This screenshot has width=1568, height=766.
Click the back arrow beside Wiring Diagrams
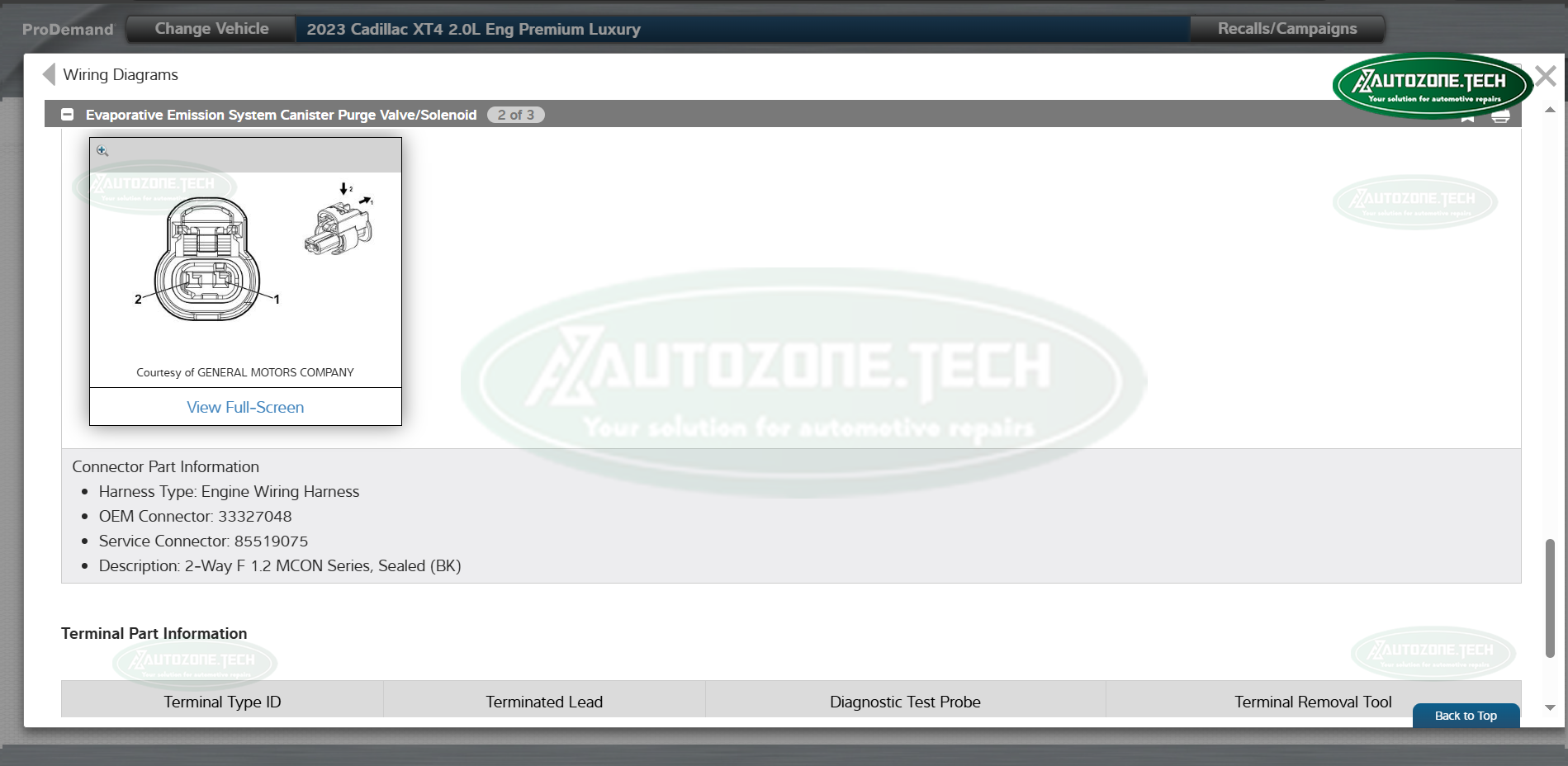[x=49, y=74]
